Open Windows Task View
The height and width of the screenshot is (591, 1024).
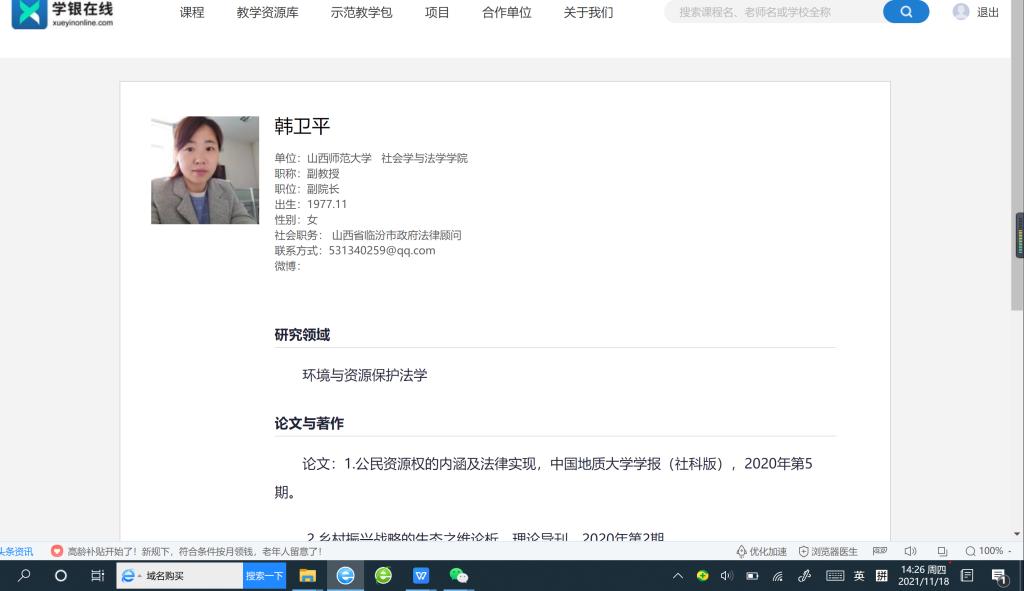pyautogui.click(x=97, y=575)
